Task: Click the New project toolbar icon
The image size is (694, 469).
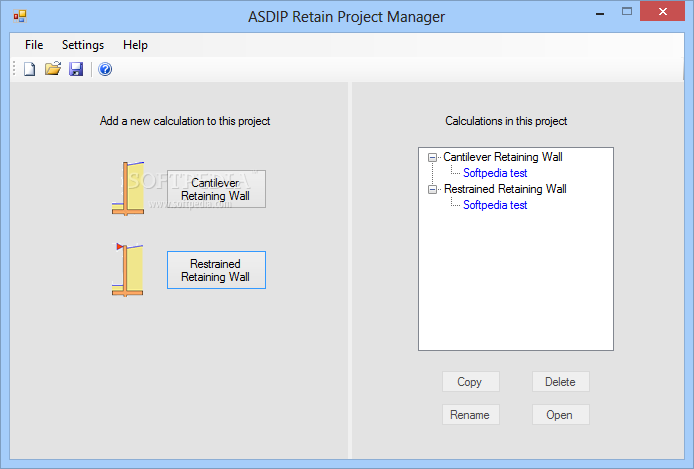Action: tap(30, 69)
